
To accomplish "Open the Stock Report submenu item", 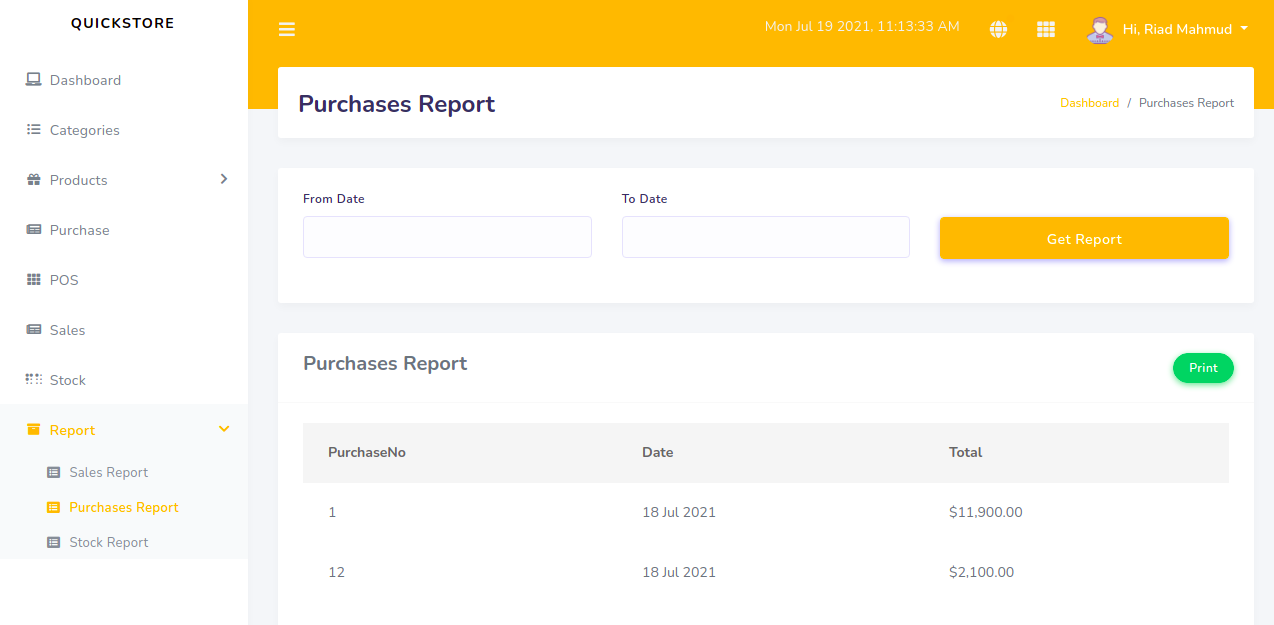I will [x=108, y=542].
